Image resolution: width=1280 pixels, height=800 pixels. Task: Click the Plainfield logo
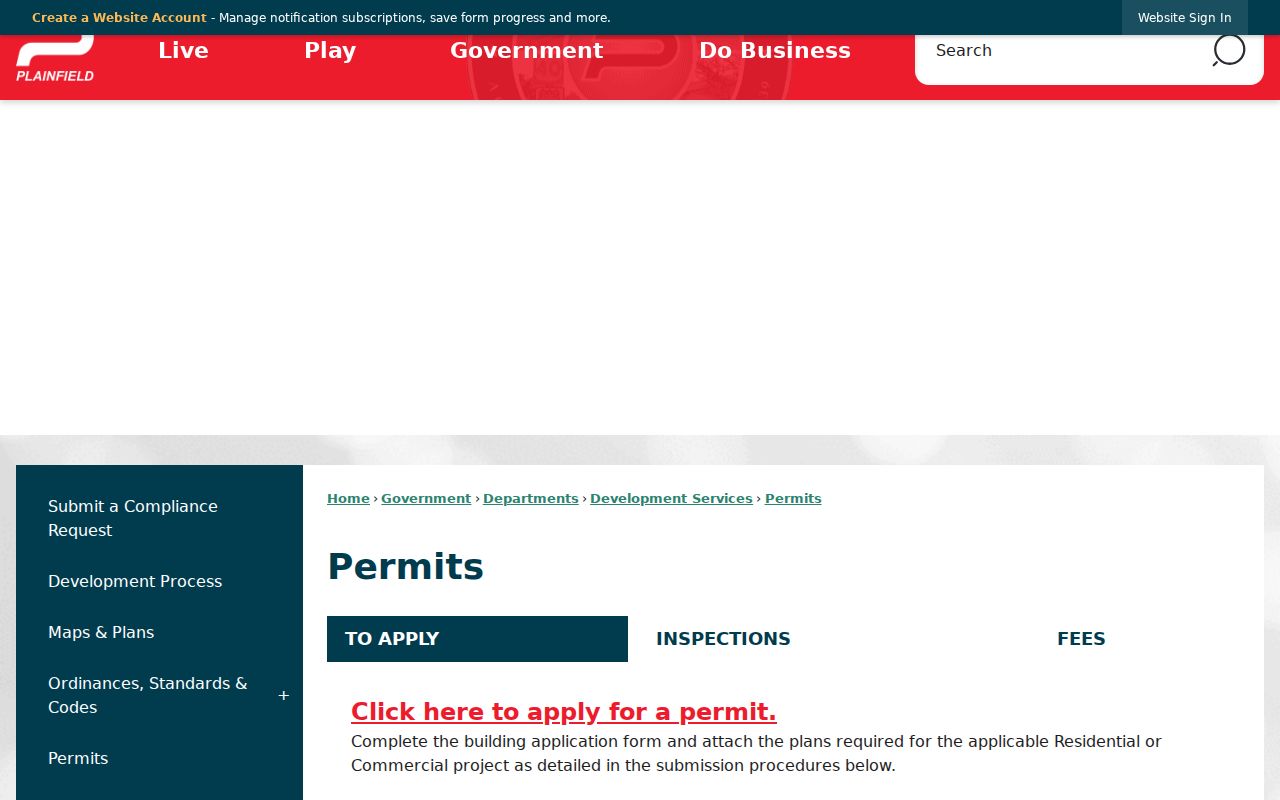[x=55, y=60]
